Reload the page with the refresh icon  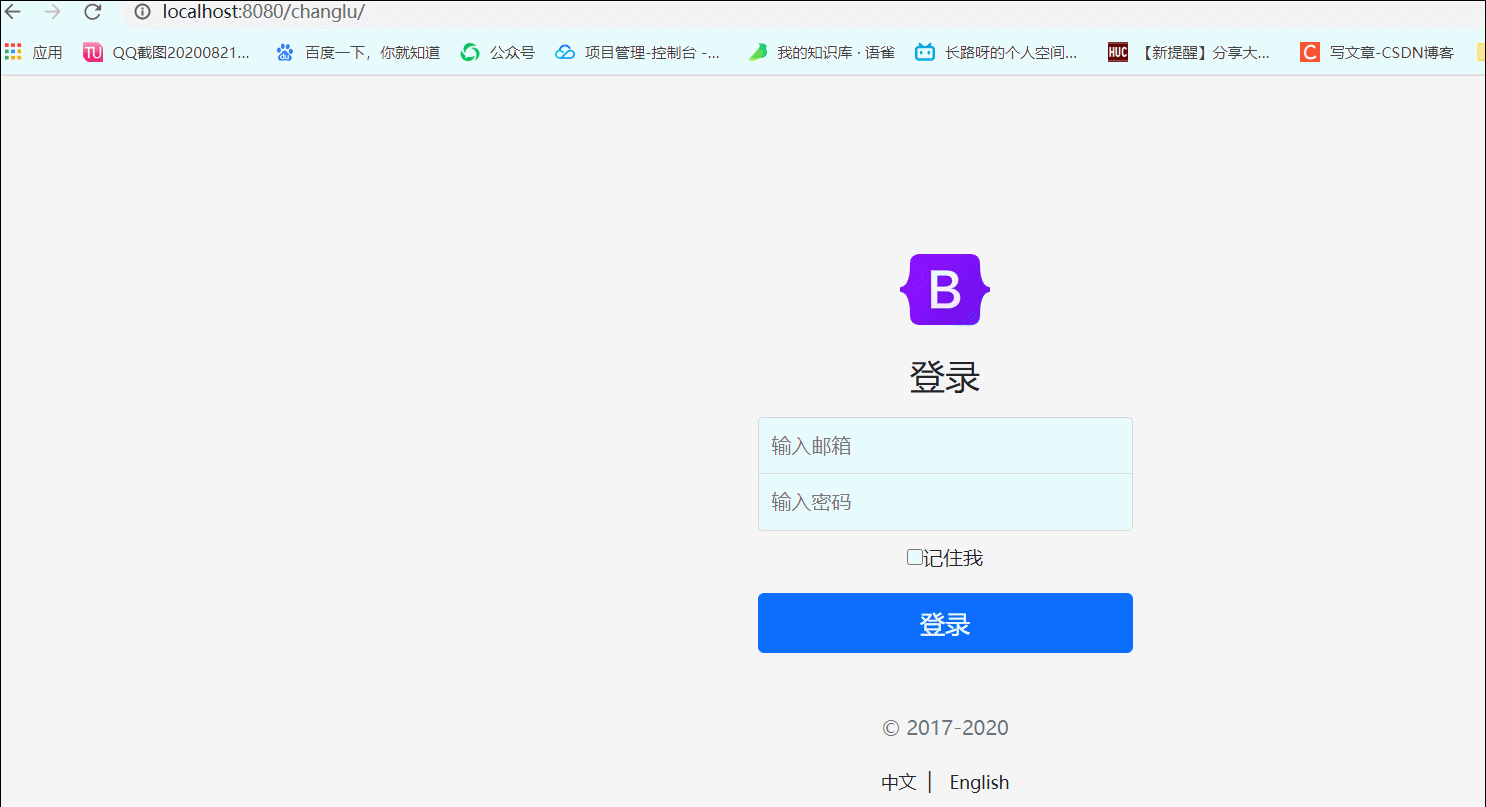[92, 12]
